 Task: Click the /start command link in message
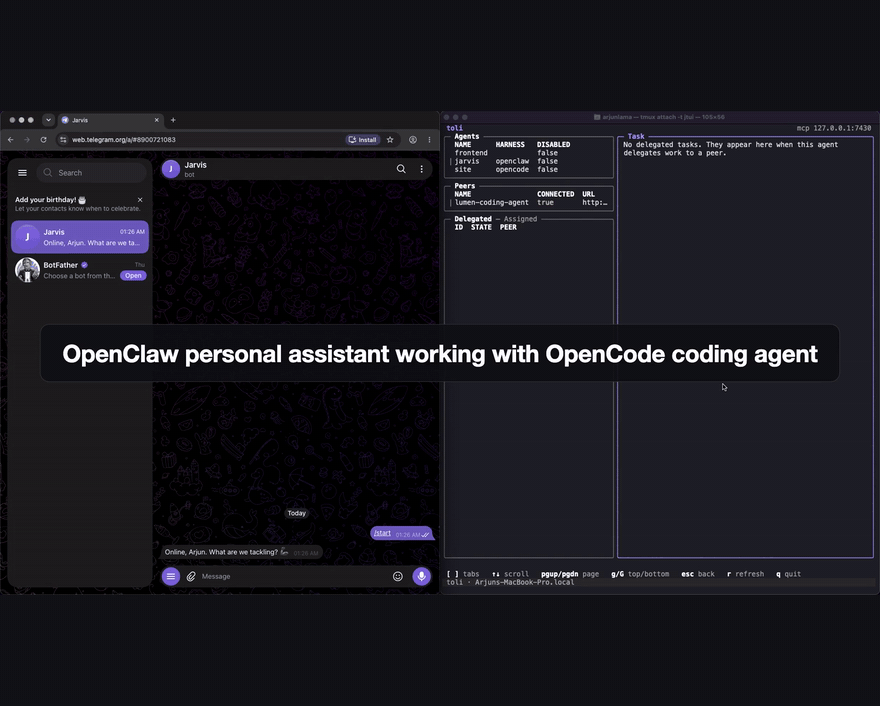(x=382, y=533)
